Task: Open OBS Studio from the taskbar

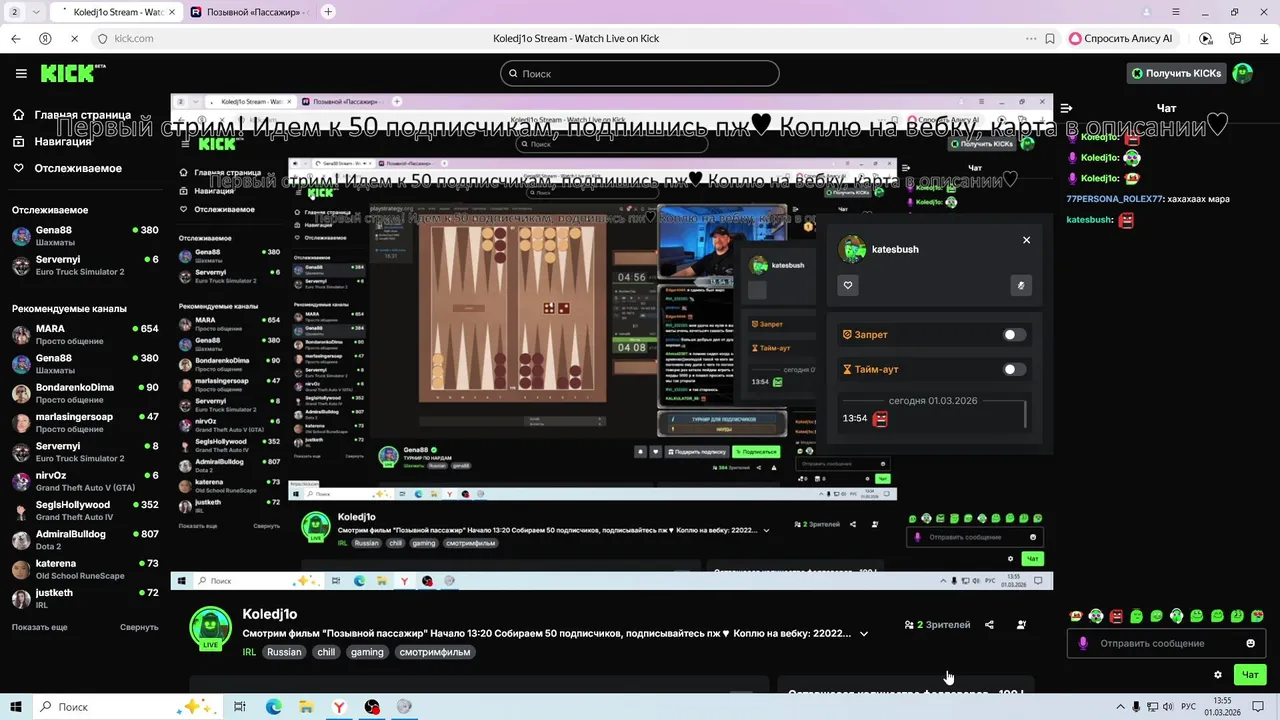Action: tap(372, 707)
